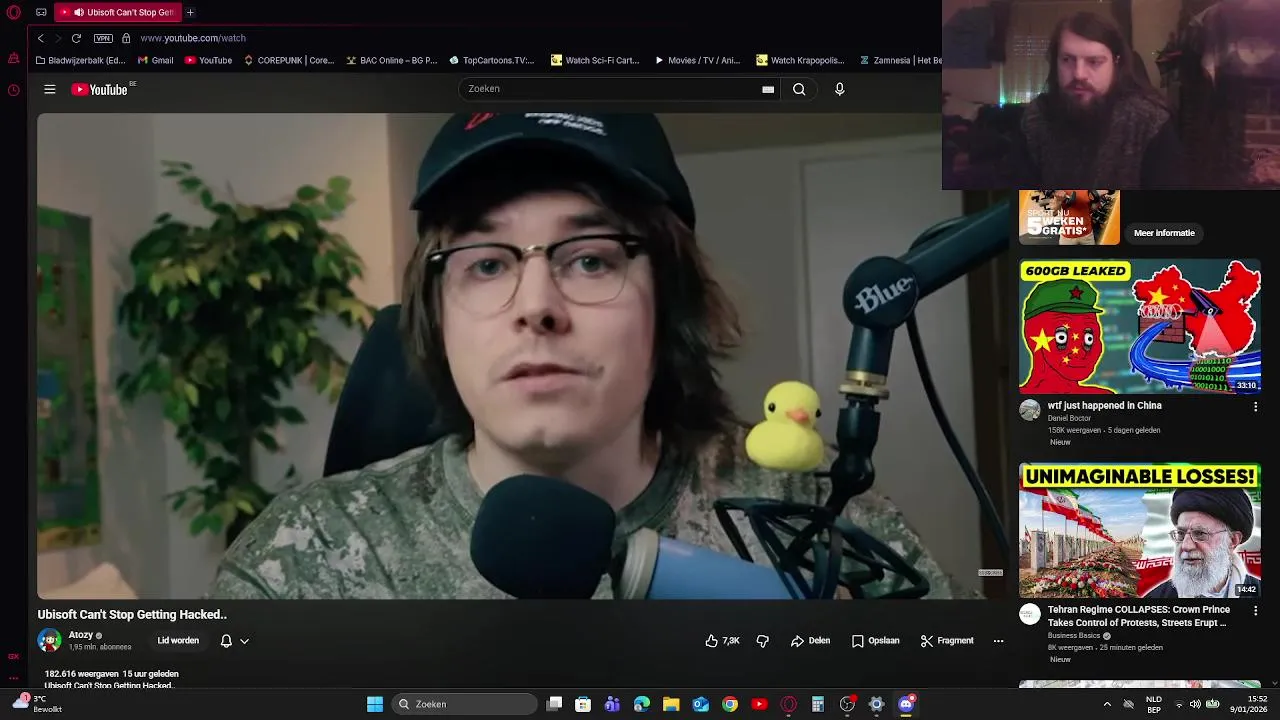The width and height of the screenshot is (1280, 720).
Task: Go to YouTube home via logo
Action: (x=100, y=89)
